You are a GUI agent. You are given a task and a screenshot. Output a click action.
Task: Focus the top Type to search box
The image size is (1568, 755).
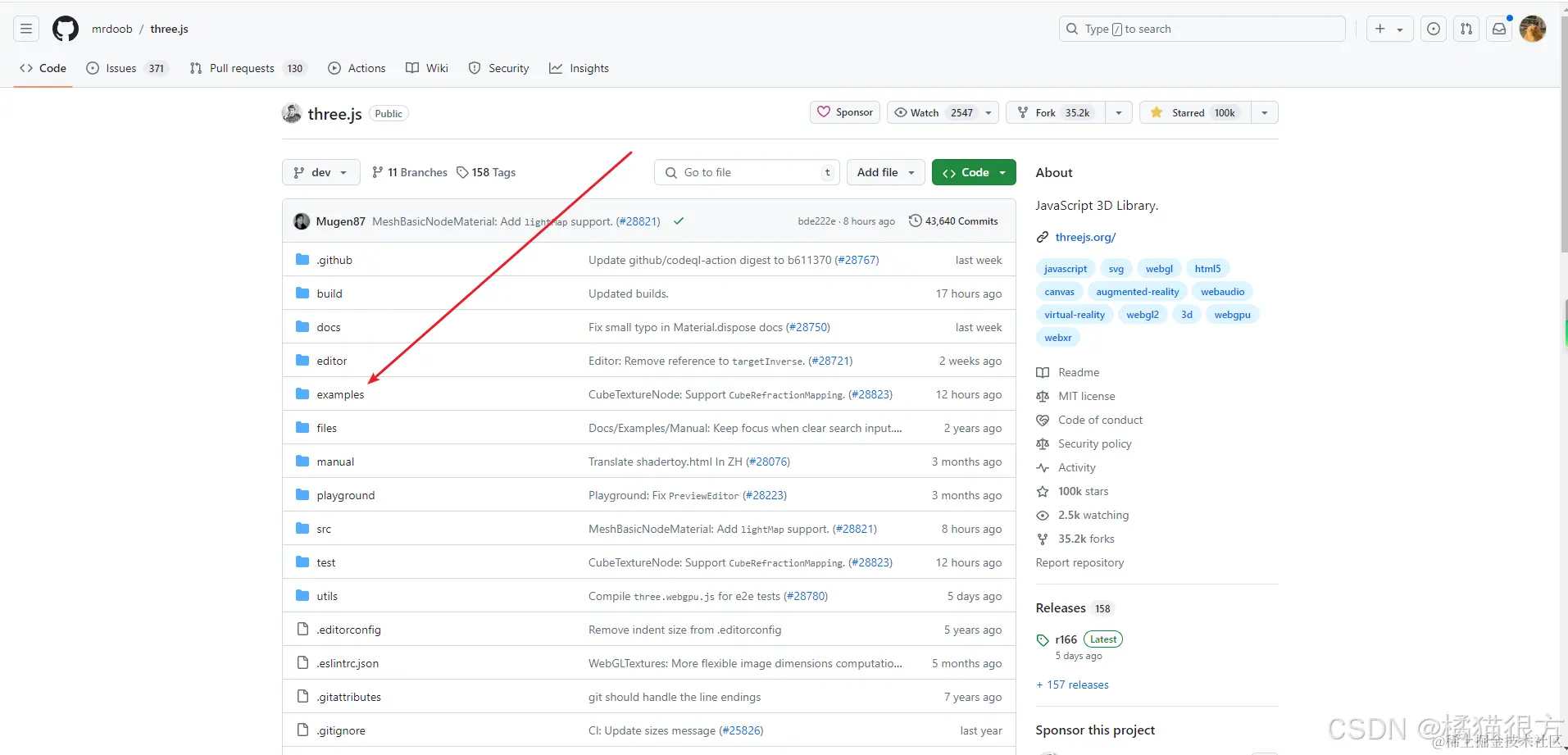point(1202,29)
